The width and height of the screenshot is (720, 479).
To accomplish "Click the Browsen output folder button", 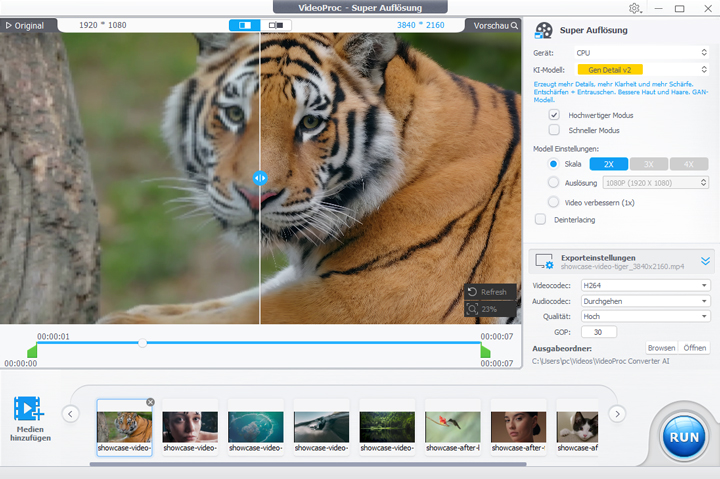I will tap(661, 348).
